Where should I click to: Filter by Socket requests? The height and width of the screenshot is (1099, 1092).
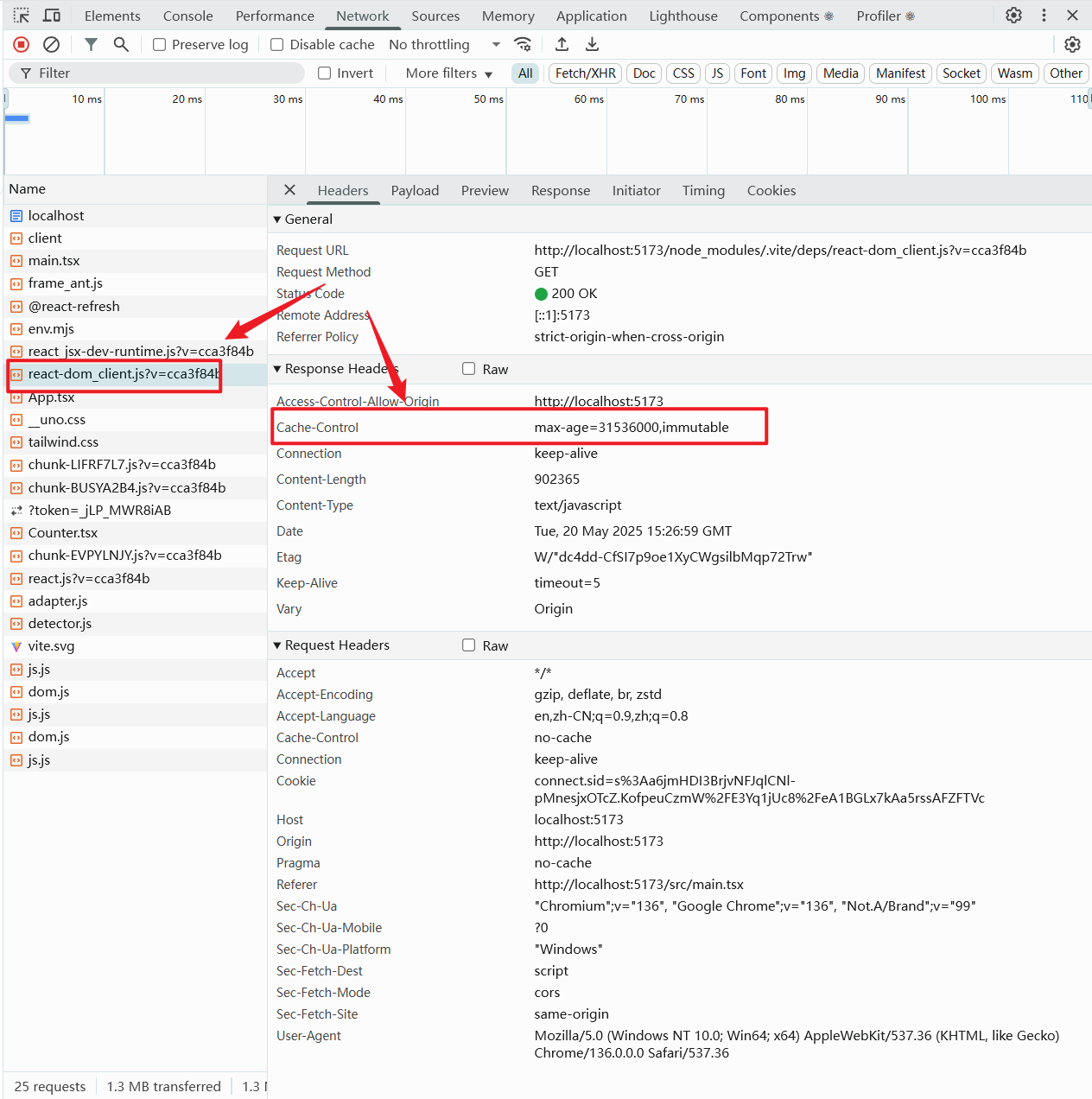click(x=962, y=73)
